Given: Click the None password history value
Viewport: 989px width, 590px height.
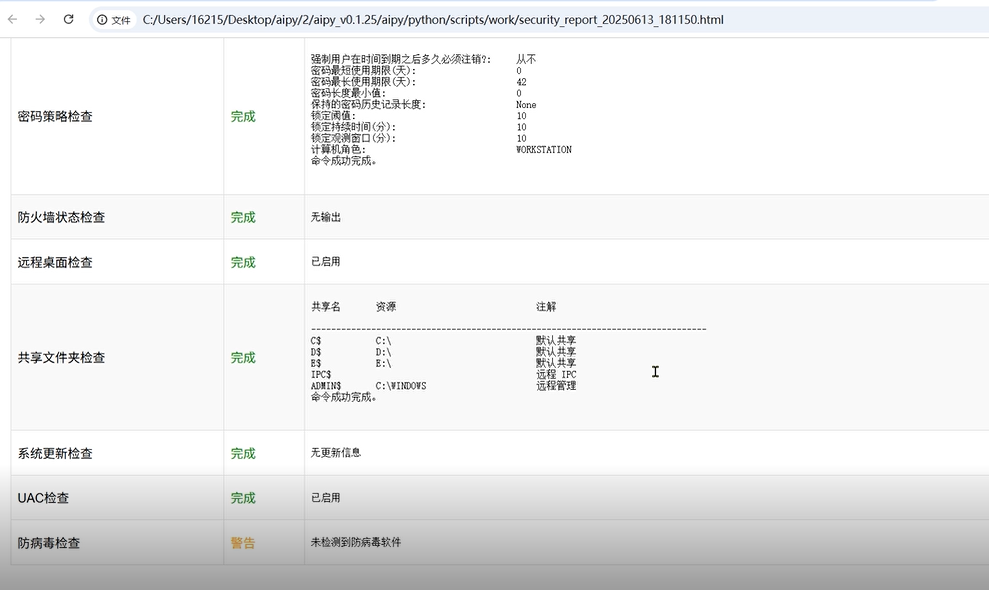Looking at the screenshot, I should point(526,105).
